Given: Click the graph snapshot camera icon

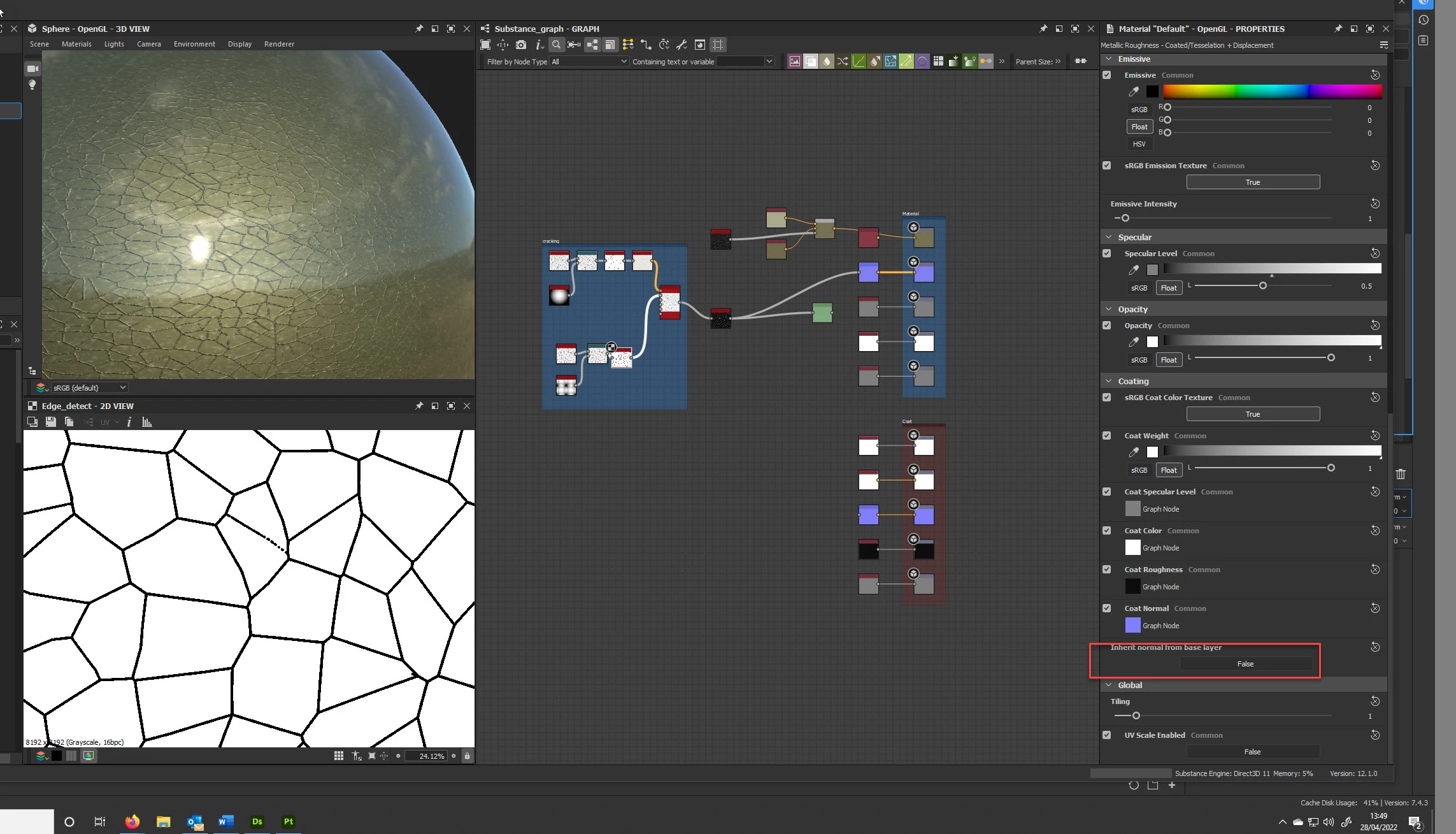Looking at the screenshot, I should pos(521,45).
